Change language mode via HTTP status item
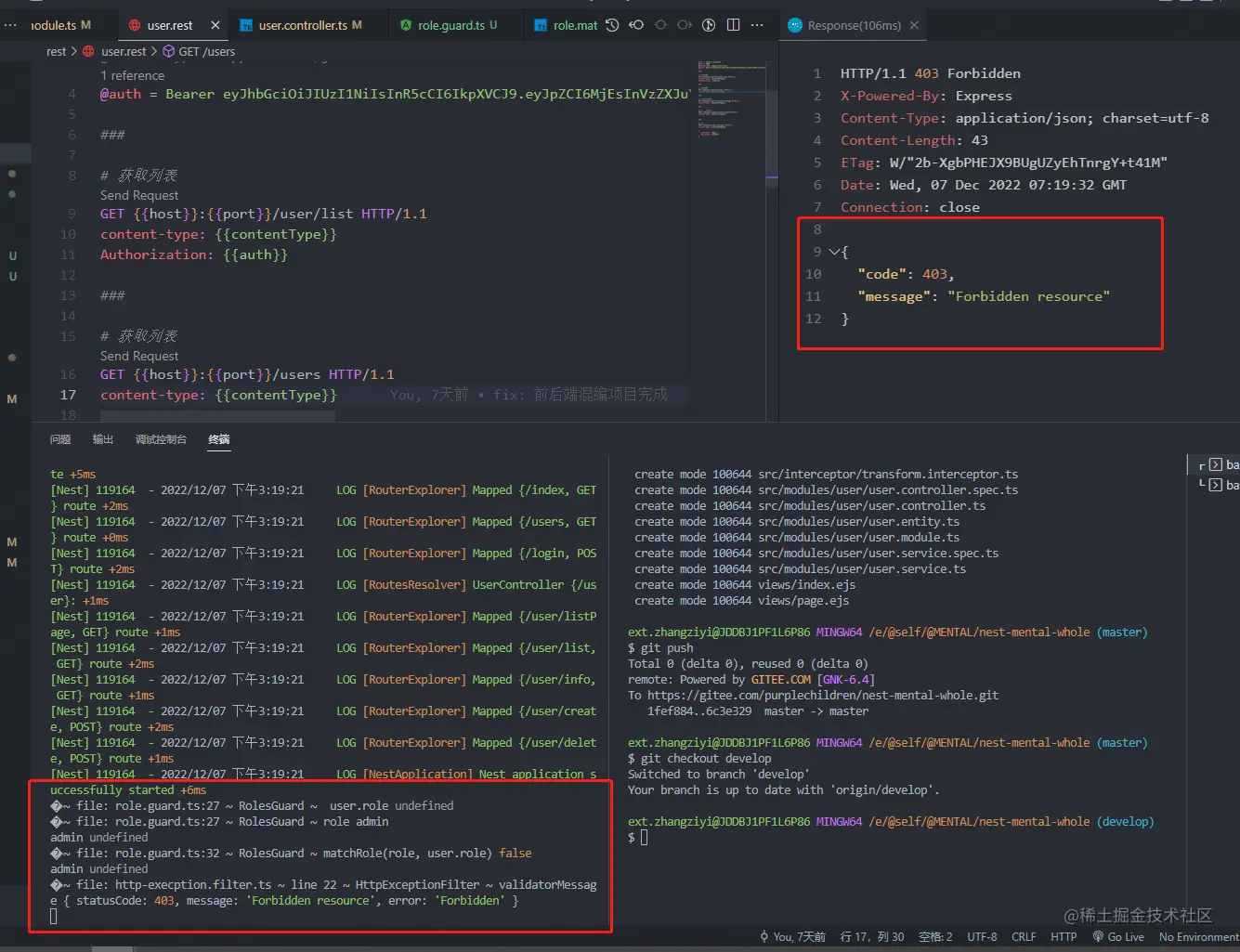The image size is (1240, 952). tap(1064, 936)
